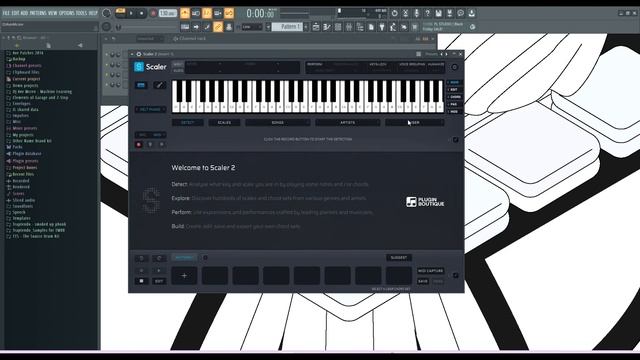Click the paint brush icon in toolbar
640x360 pixels.
(x=207, y=27)
